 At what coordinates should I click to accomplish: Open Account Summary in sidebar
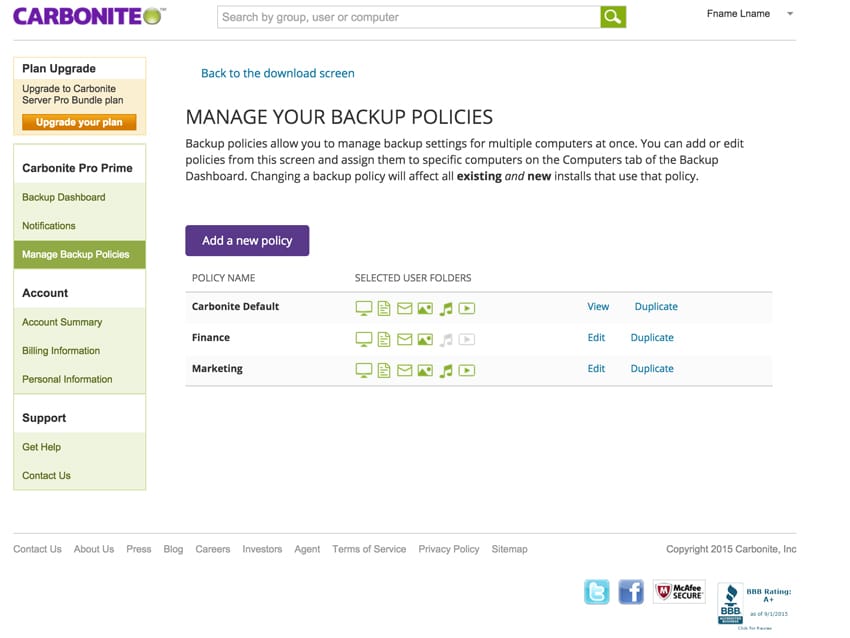pyautogui.click(x=62, y=322)
